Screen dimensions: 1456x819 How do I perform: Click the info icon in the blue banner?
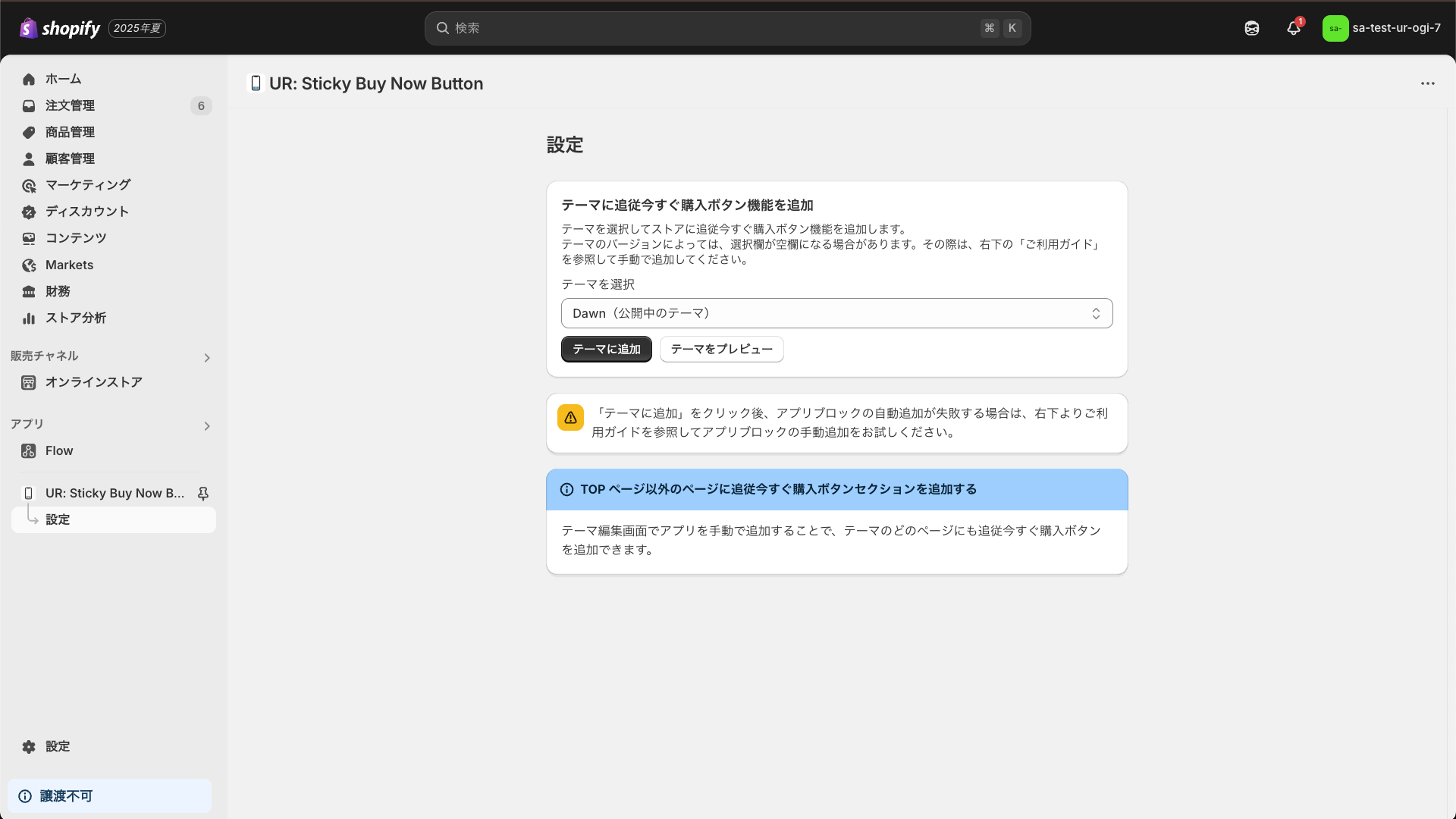[x=566, y=490]
